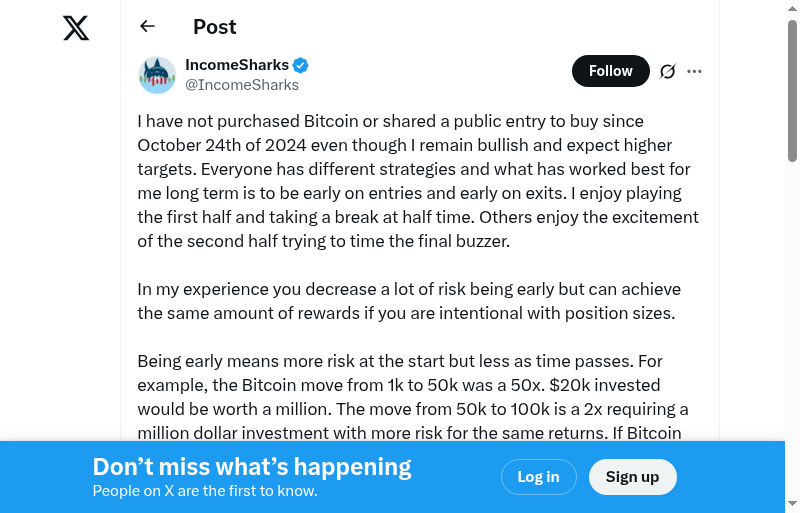Open the three-dot More menu
Image resolution: width=800 pixels, height=513 pixels.
click(695, 71)
